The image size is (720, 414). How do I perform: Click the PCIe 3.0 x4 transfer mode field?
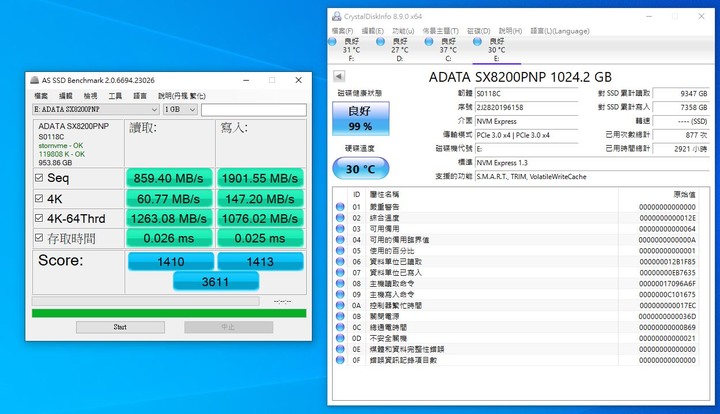point(526,135)
